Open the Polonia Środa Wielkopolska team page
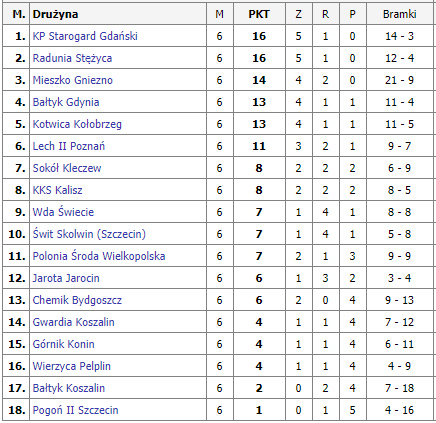Screen dimensions: 436x423 tap(99, 256)
